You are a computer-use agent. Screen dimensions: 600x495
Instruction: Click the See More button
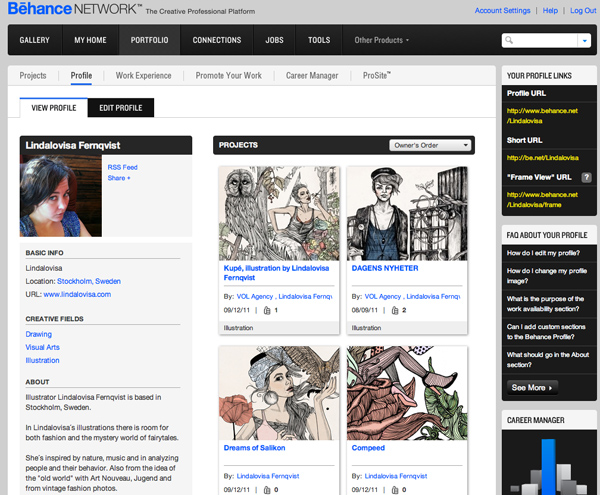(x=532, y=388)
